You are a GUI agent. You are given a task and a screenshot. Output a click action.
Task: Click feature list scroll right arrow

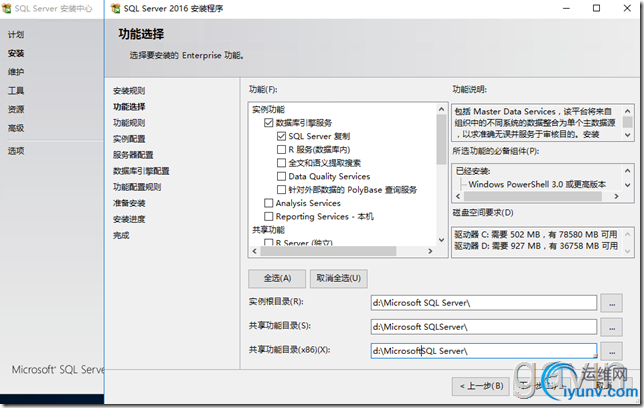tap(430, 251)
